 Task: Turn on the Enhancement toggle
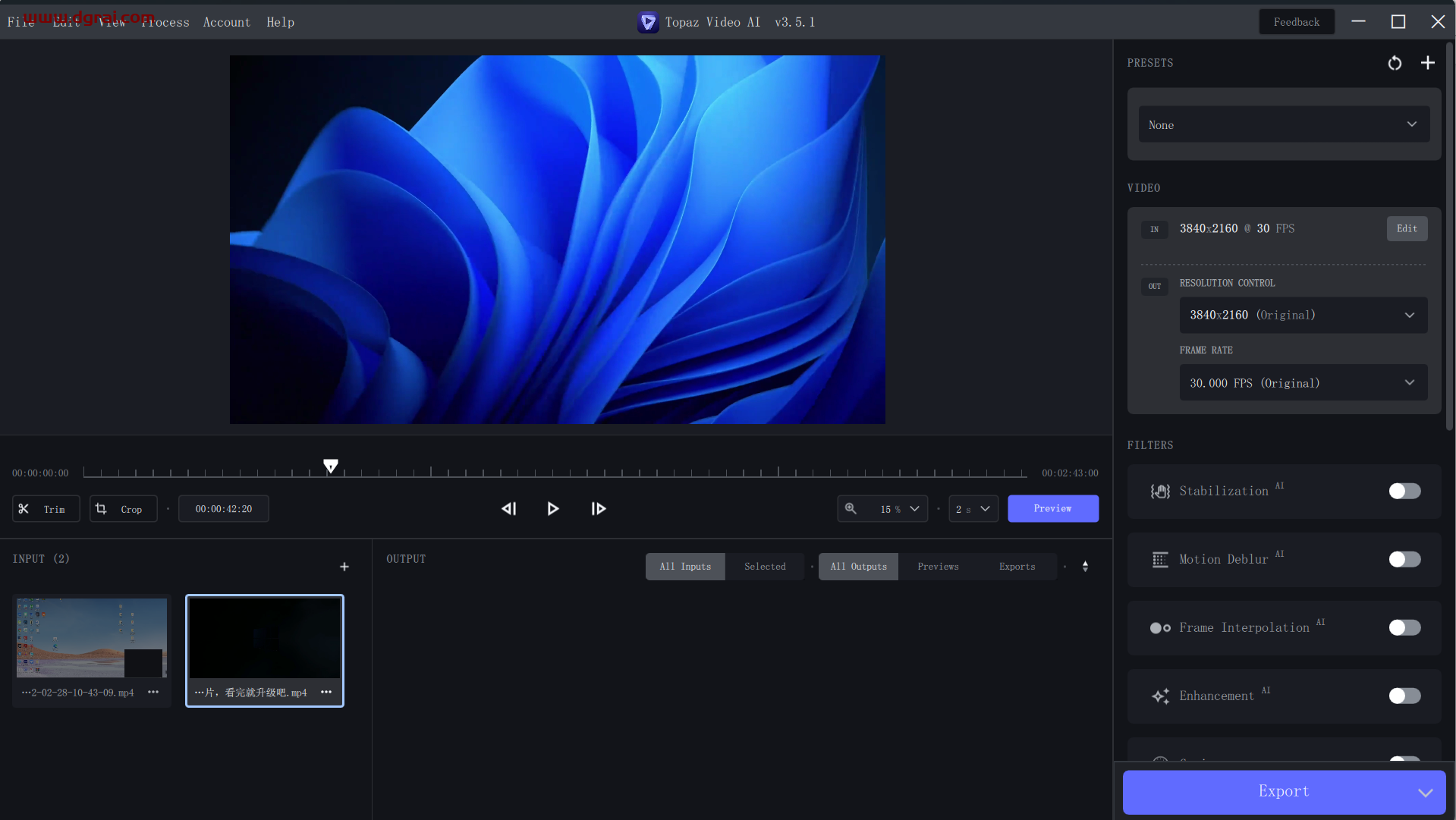click(1404, 696)
